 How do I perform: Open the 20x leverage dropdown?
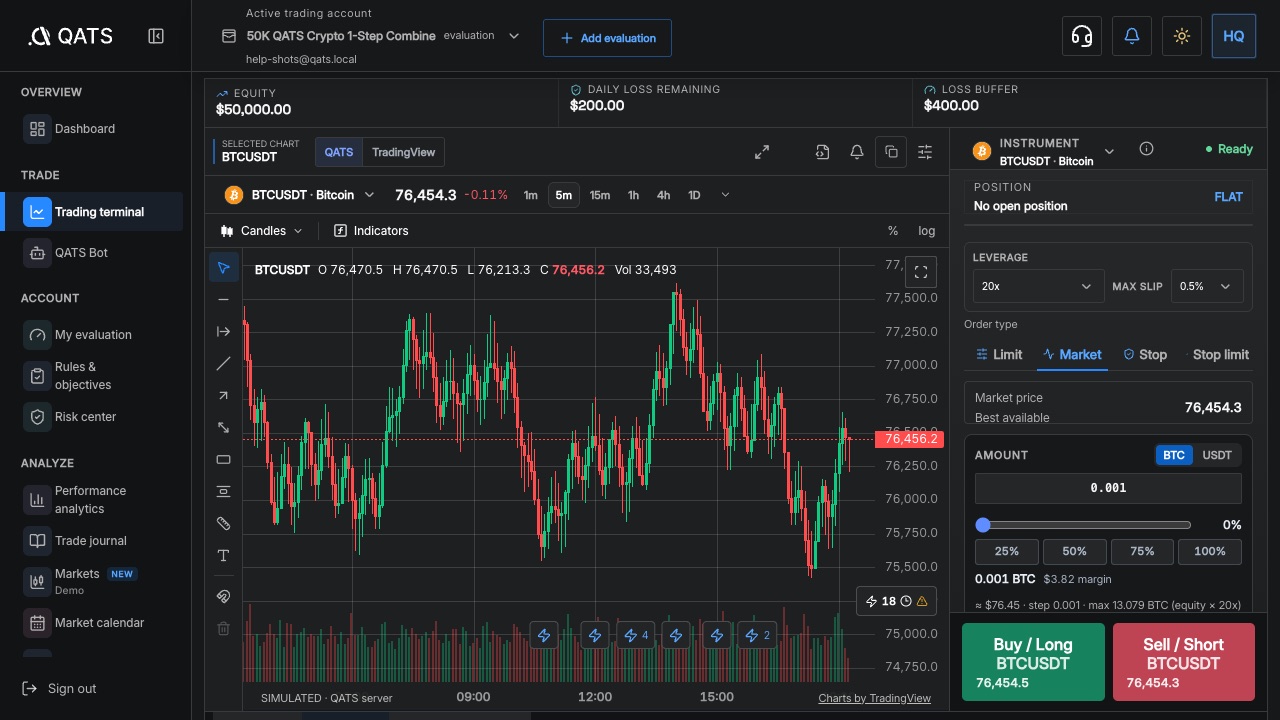pos(1038,286)
